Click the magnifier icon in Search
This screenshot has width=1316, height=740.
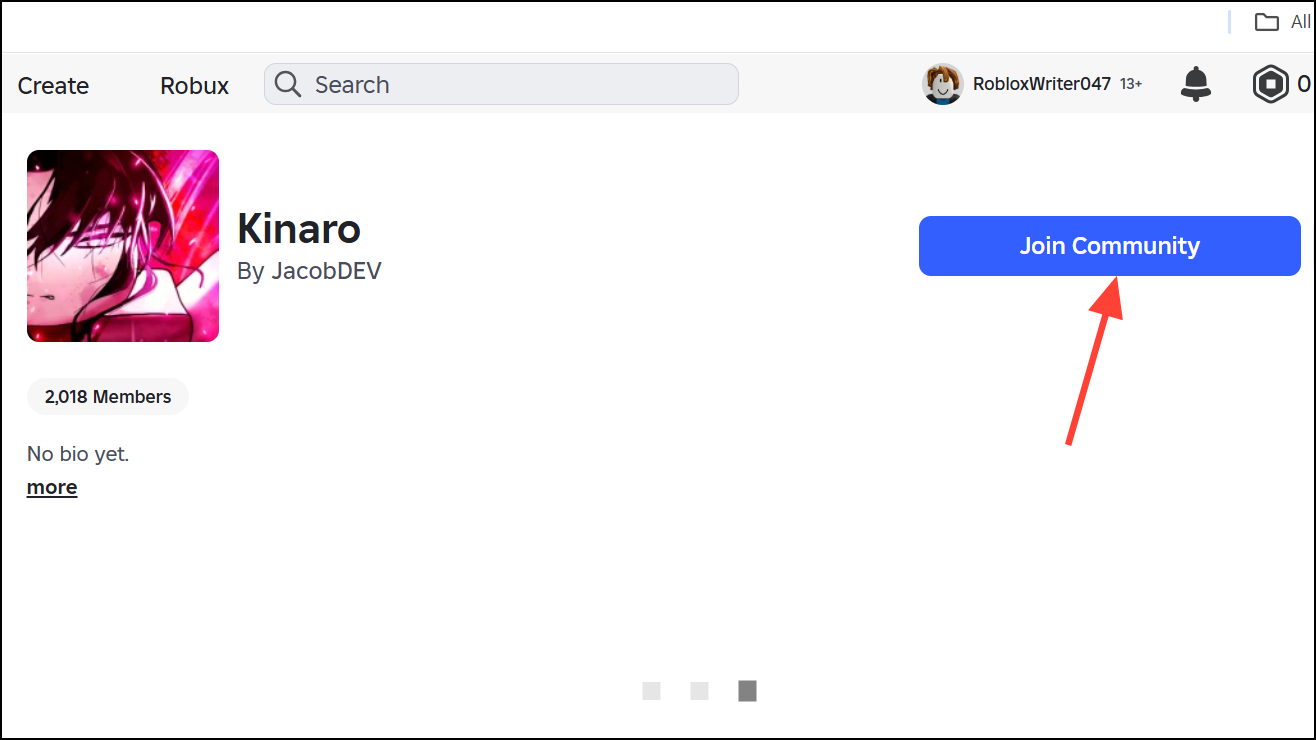288,84
